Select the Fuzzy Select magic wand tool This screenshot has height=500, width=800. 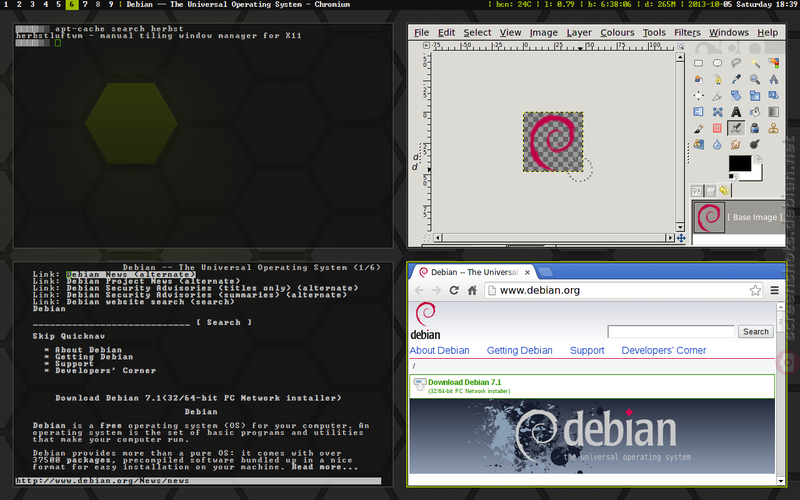pos(755,63)
